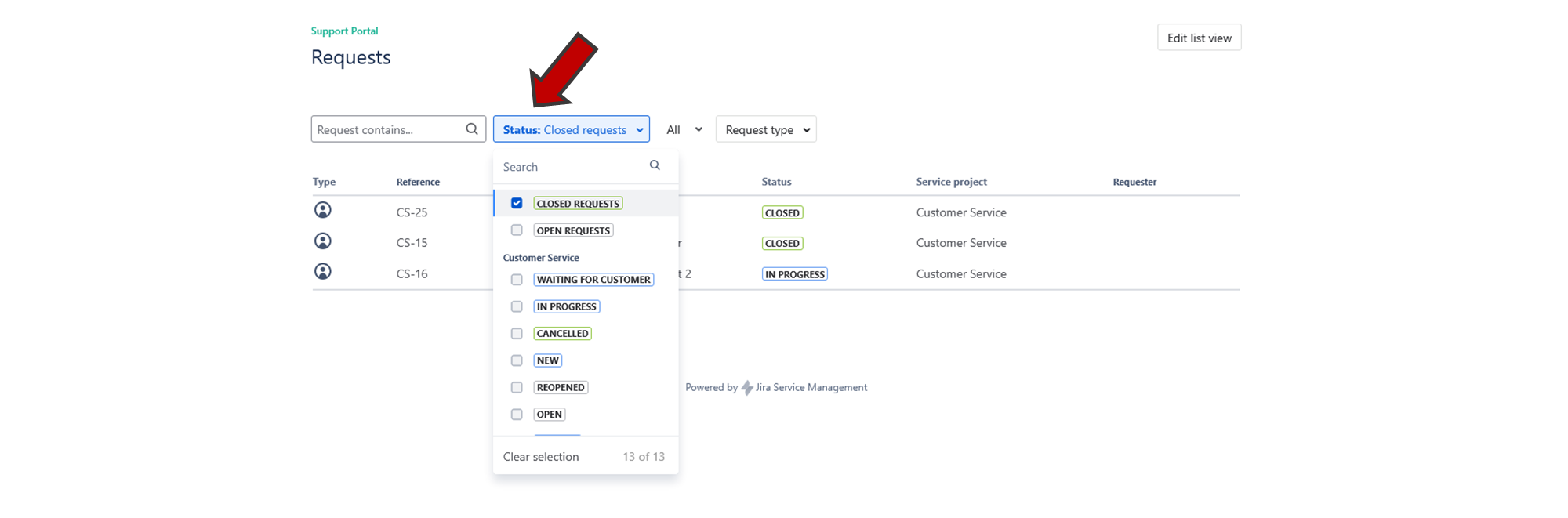Click the Jira Service Management logo icon

point(747,388)
